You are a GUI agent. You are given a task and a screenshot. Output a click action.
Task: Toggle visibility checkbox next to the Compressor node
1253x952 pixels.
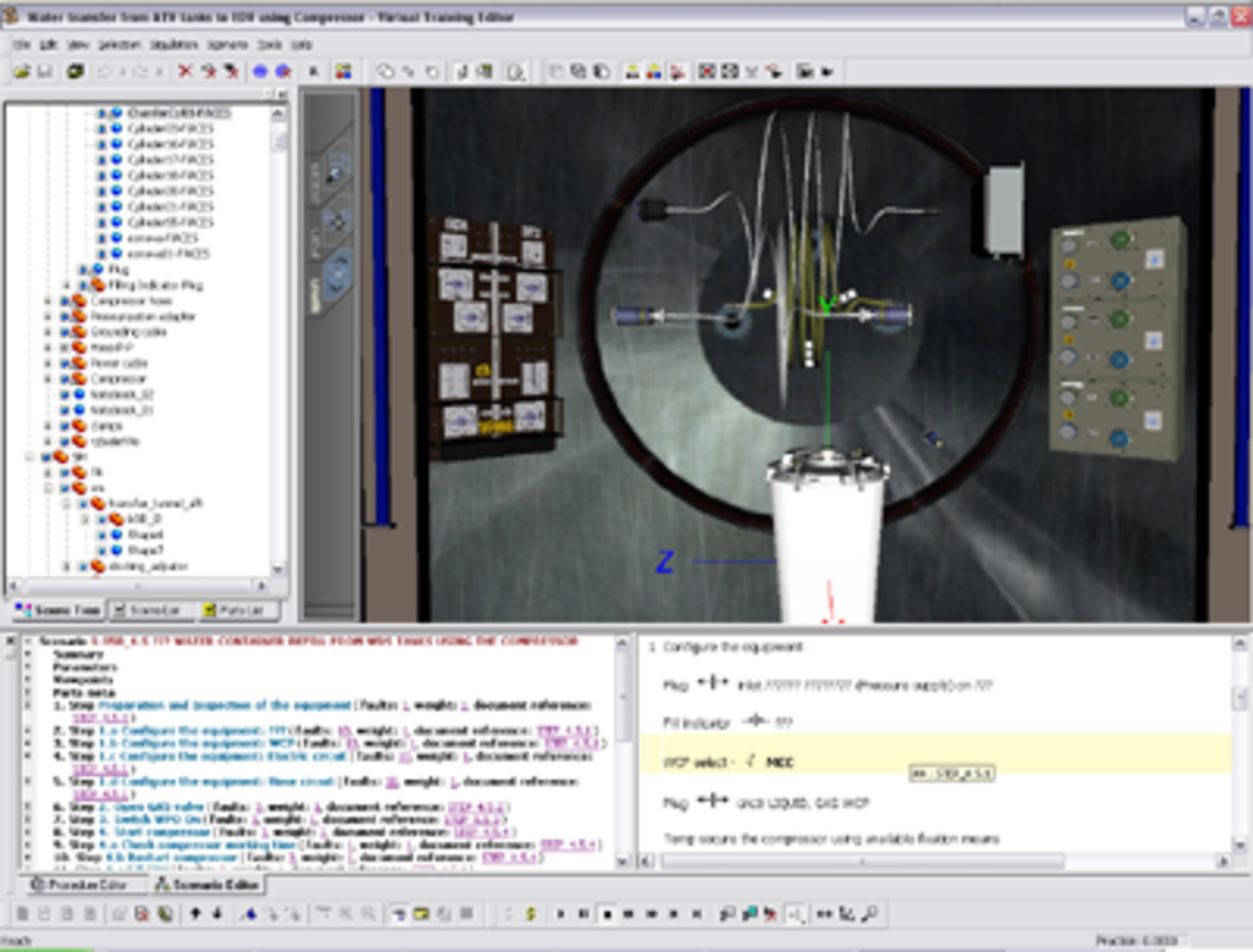tap(65, 378)
